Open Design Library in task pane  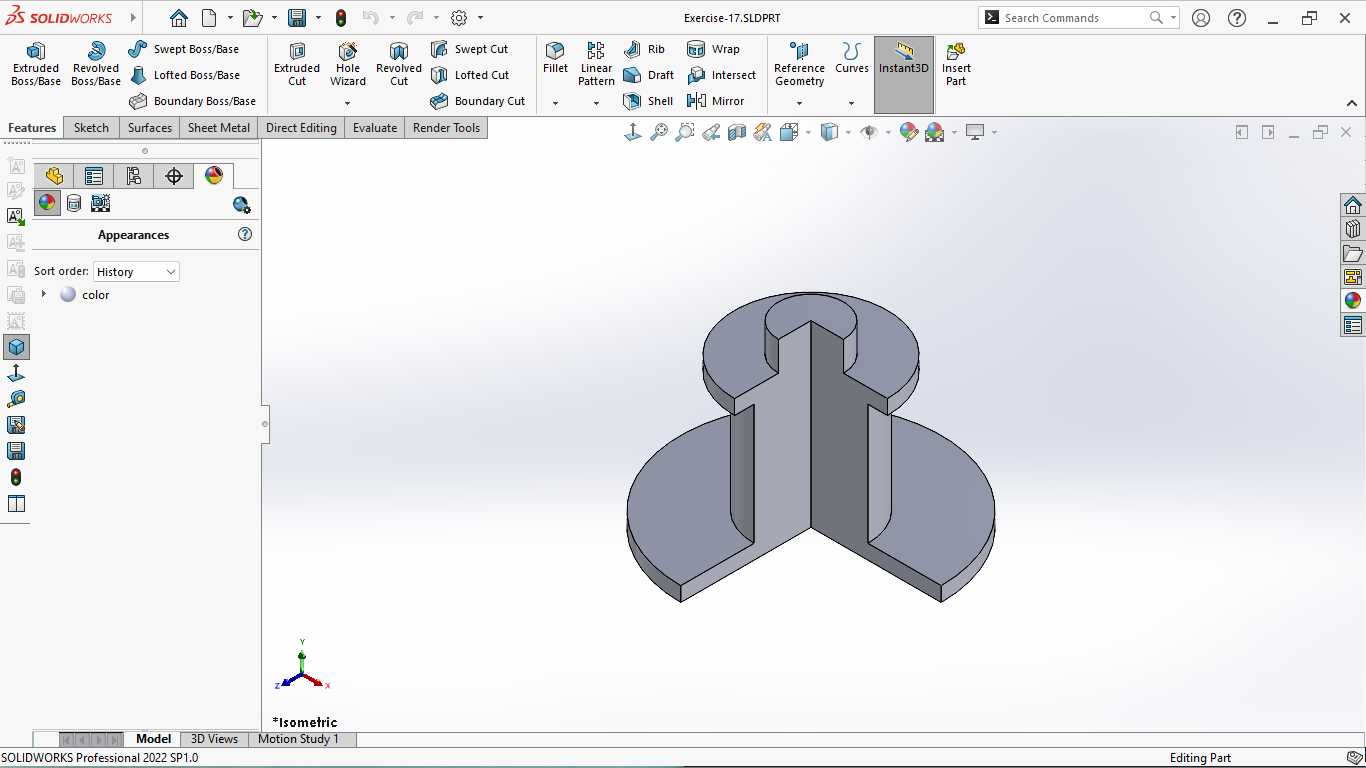tap(1353, 229)
